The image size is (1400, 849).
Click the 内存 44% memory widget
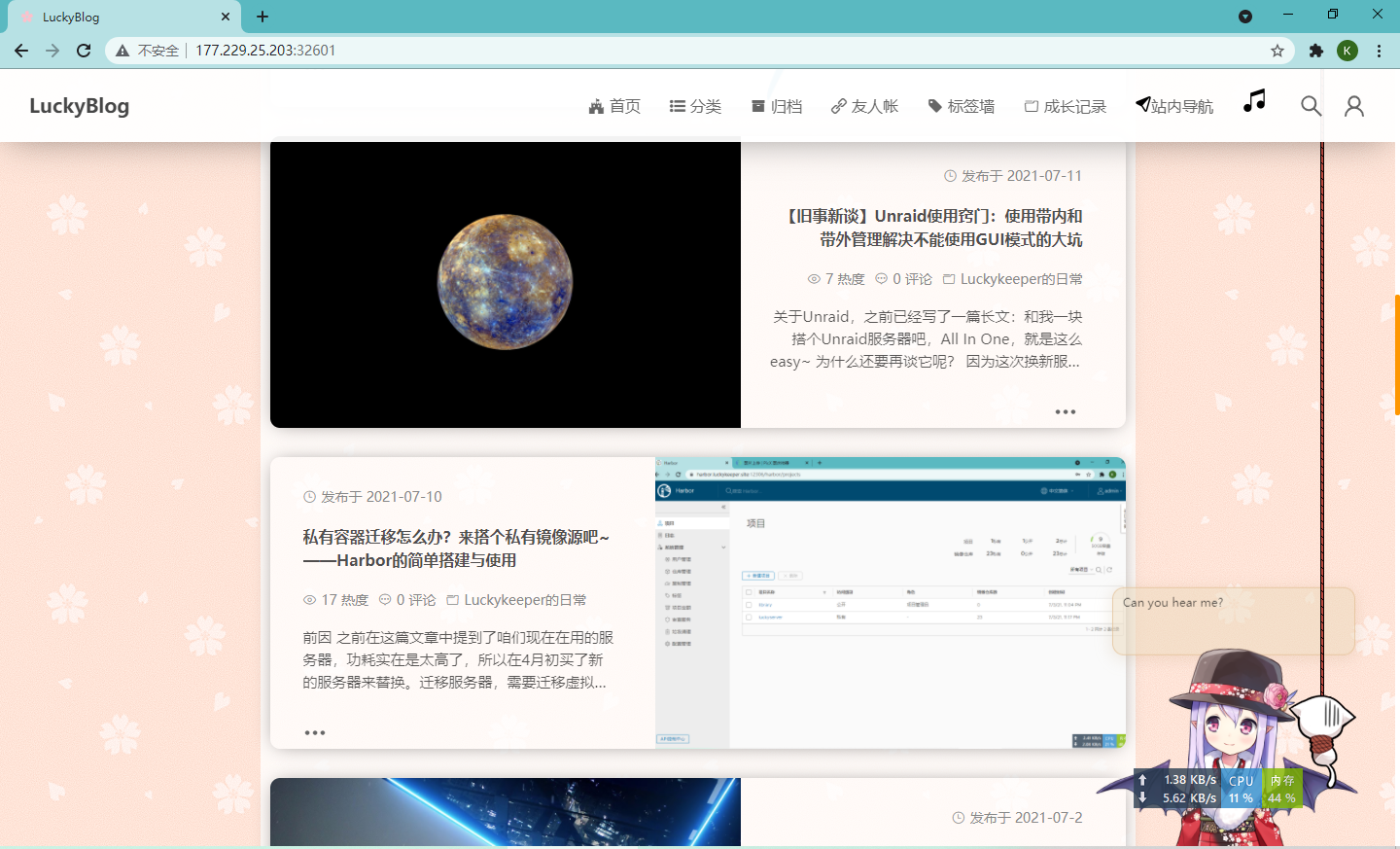[x=1281, y=789]
